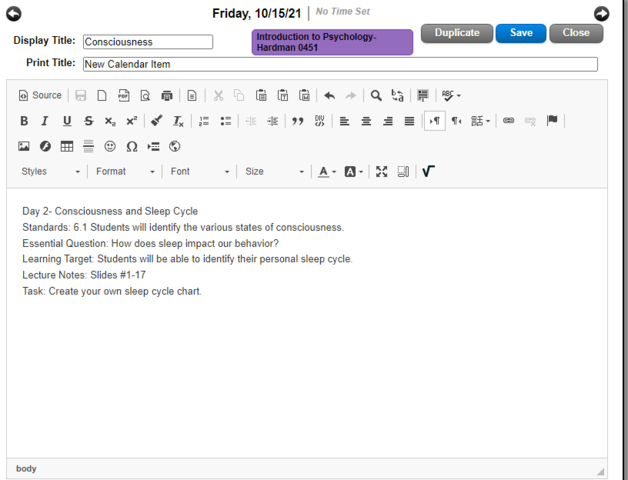Insert a horizontal line
628x480 pixels.
pos(89,146)
